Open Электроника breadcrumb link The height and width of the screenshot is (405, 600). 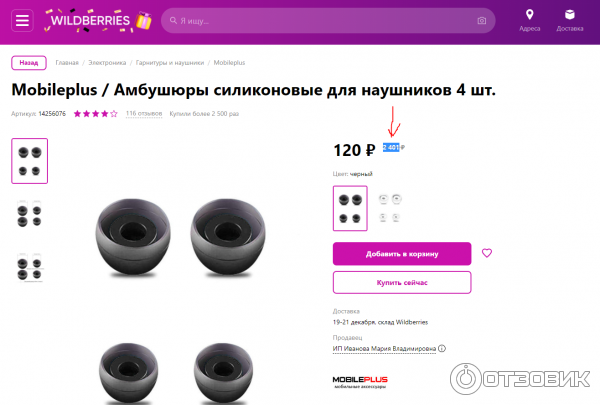(107, 63)
